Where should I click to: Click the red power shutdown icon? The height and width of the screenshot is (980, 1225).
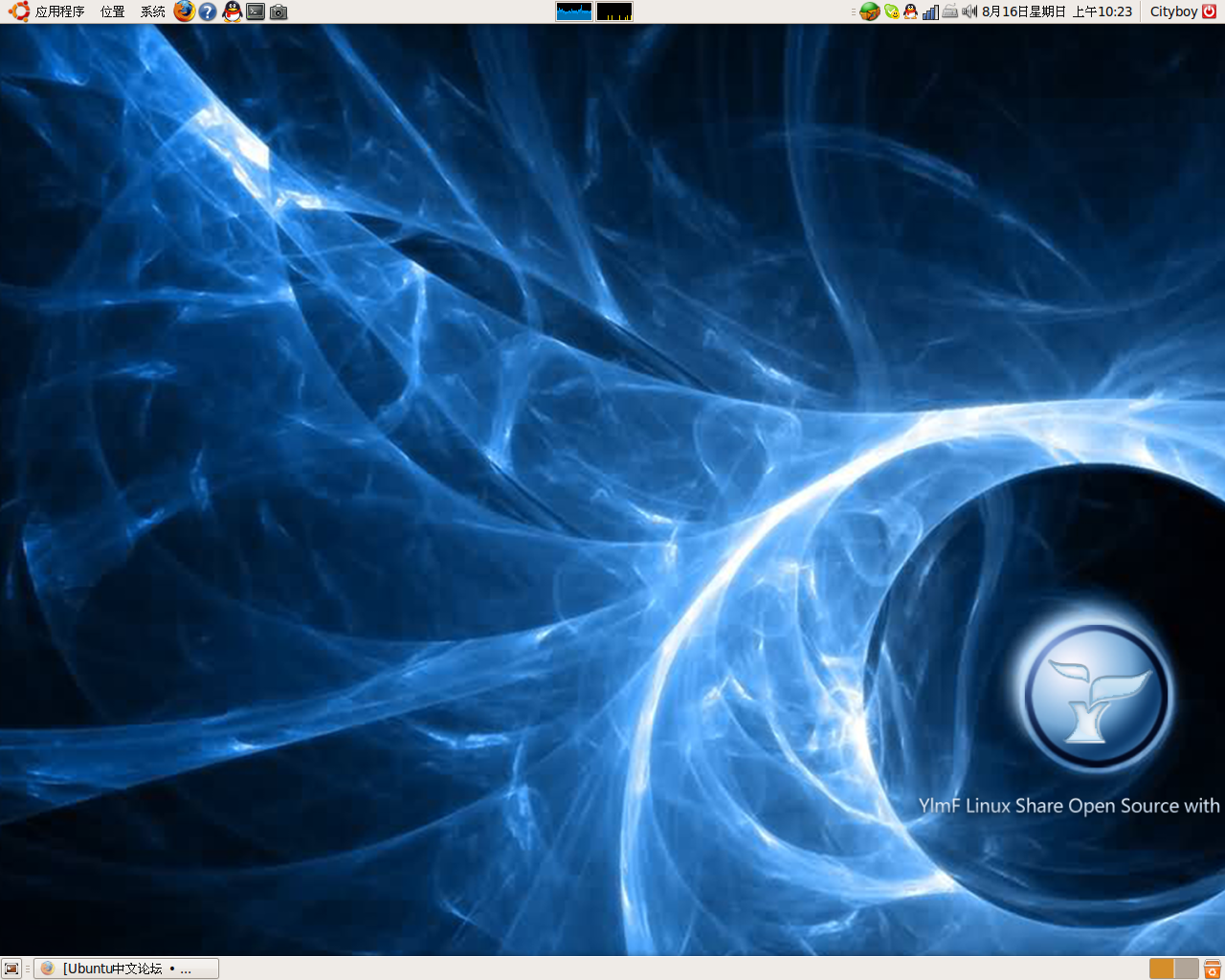pyautogui.click(x=1209, y=11)
